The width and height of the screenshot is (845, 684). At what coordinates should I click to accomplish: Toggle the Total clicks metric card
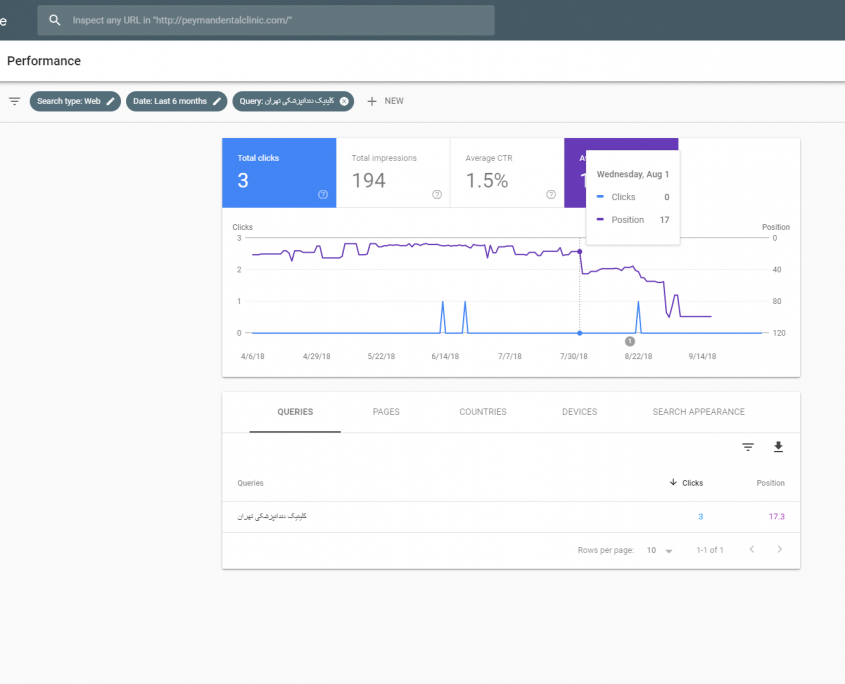[x=278, y=173]
